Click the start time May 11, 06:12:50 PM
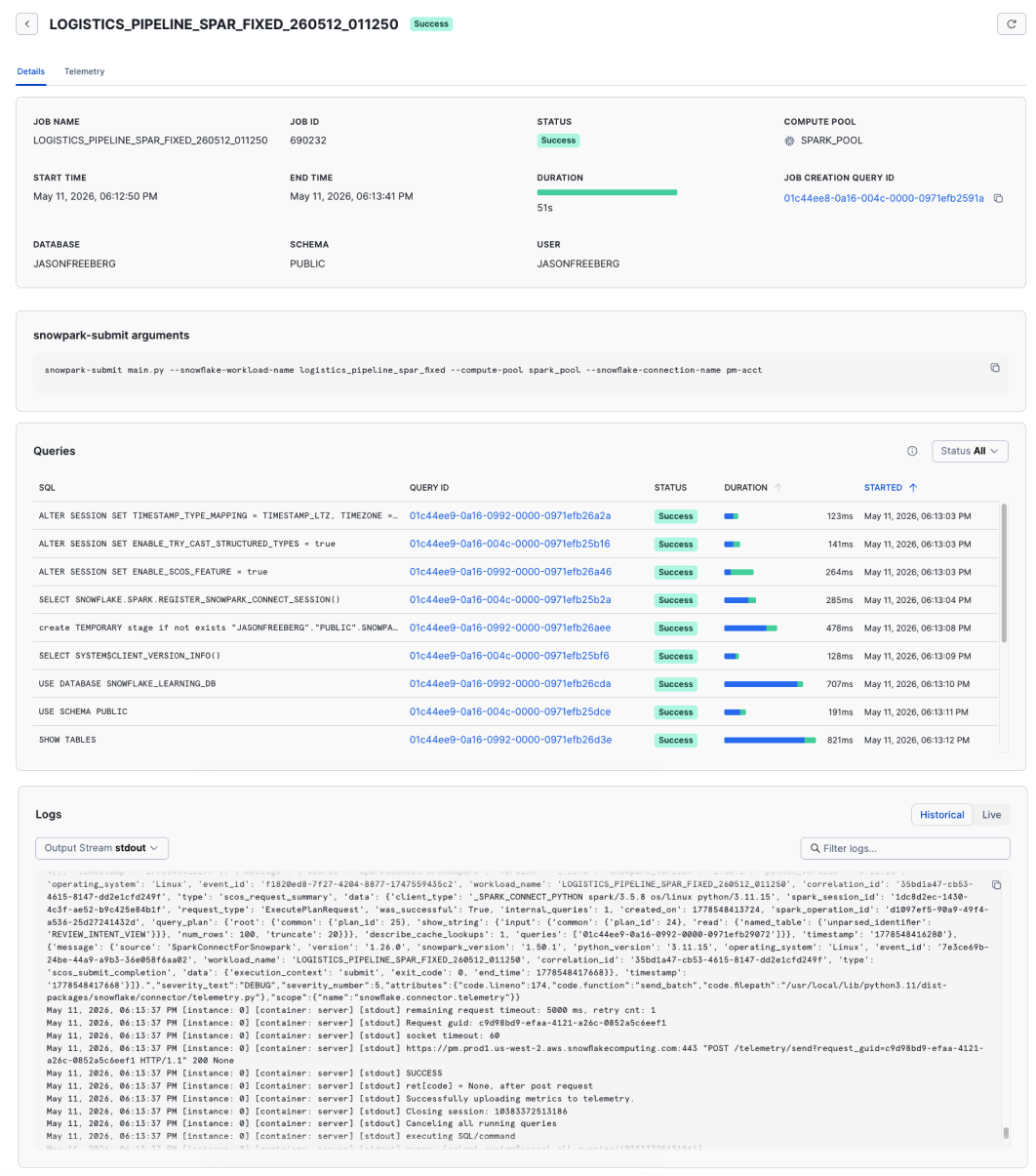Image resolution: width=1036 pixels, height=1176 pixels. (x=95, y=196)
